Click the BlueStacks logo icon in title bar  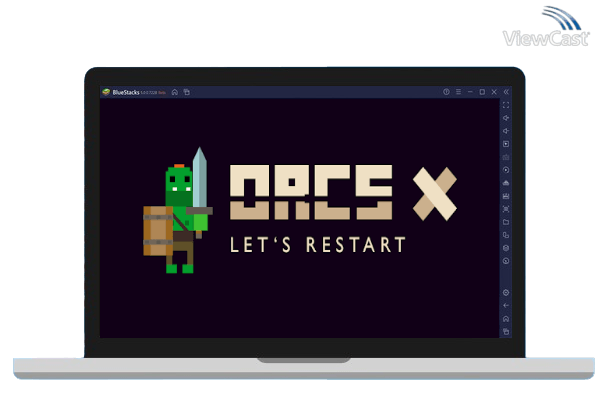(106, 92)
